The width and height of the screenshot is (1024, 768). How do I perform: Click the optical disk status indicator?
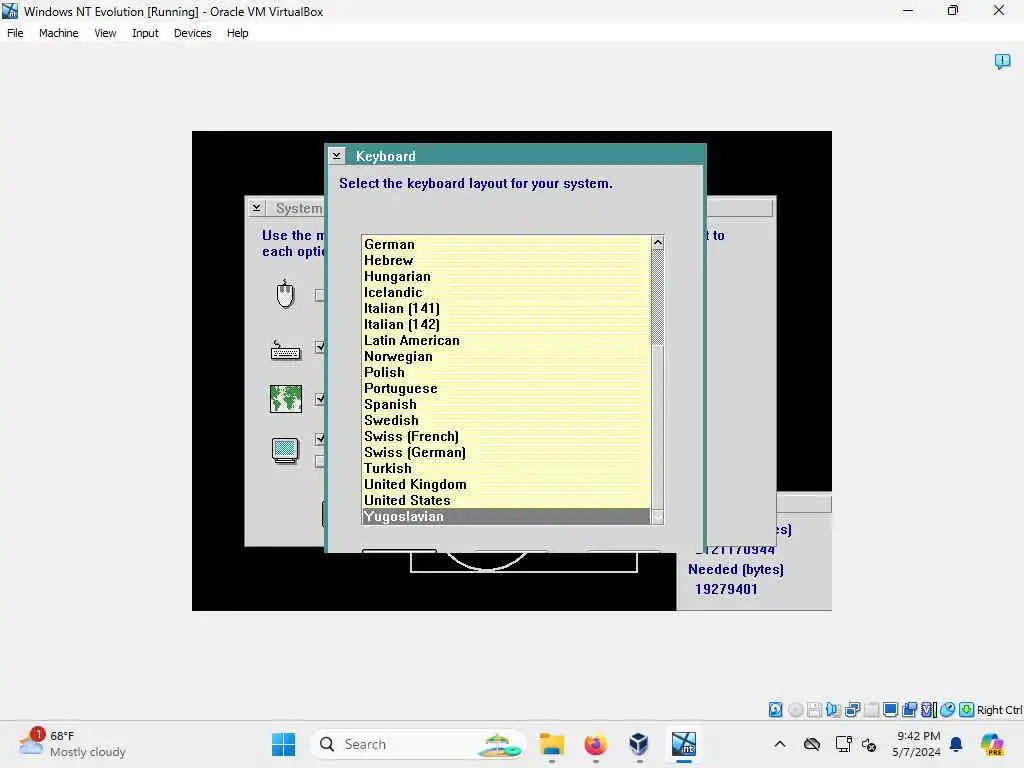tap(795, 709)
